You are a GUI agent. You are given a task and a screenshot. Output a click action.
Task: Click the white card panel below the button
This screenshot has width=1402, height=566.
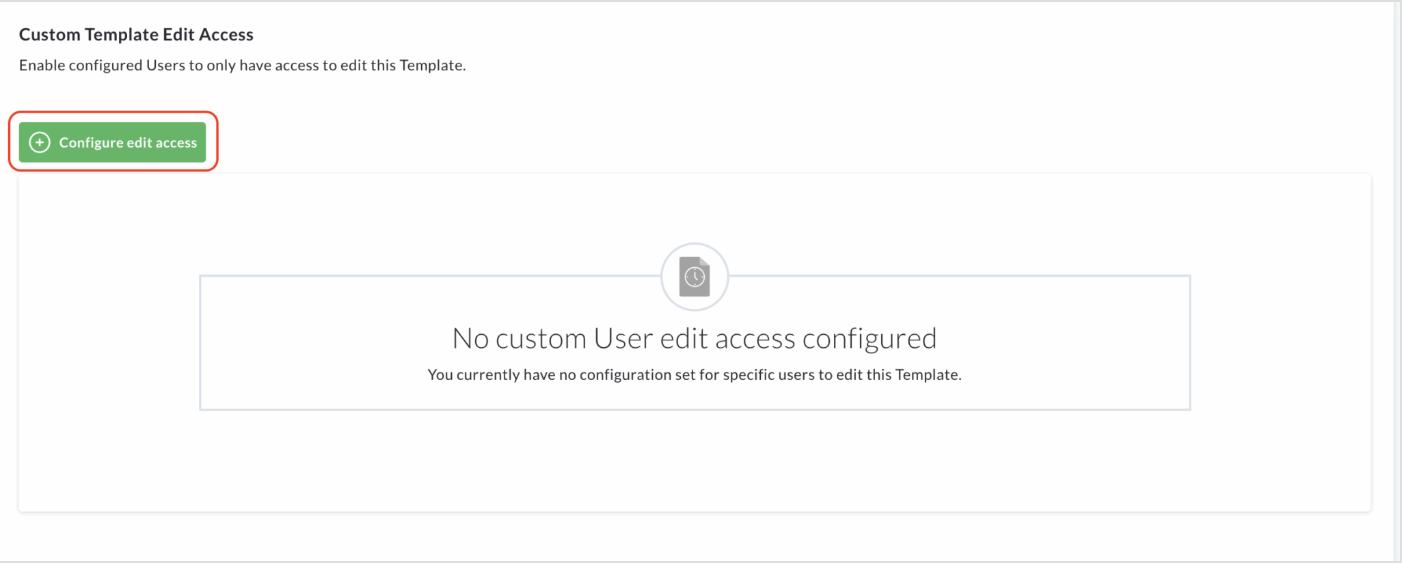point(695,470)
